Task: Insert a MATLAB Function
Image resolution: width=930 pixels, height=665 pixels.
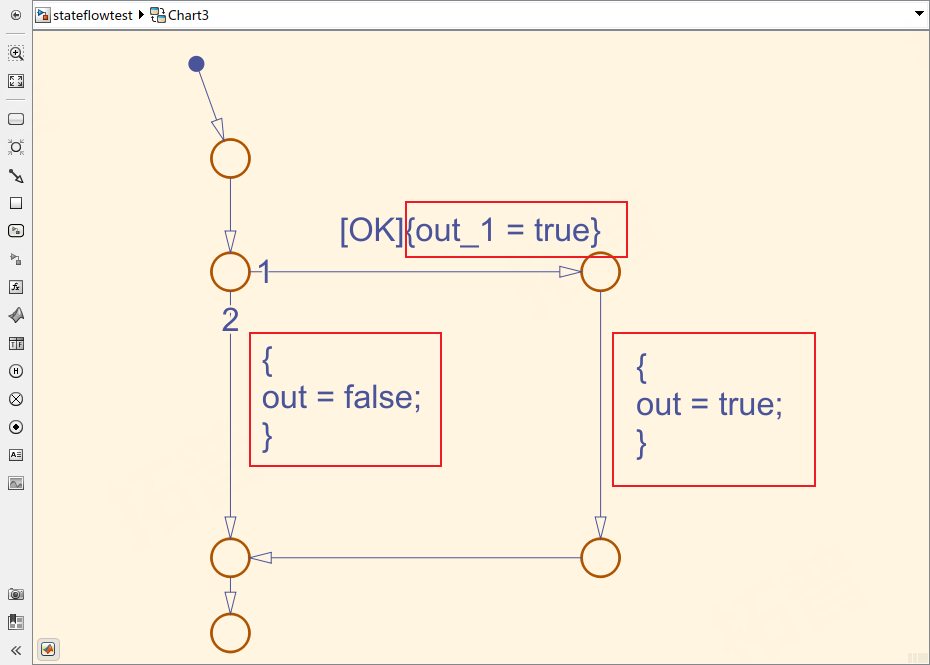Action: [x=16, y=315]
